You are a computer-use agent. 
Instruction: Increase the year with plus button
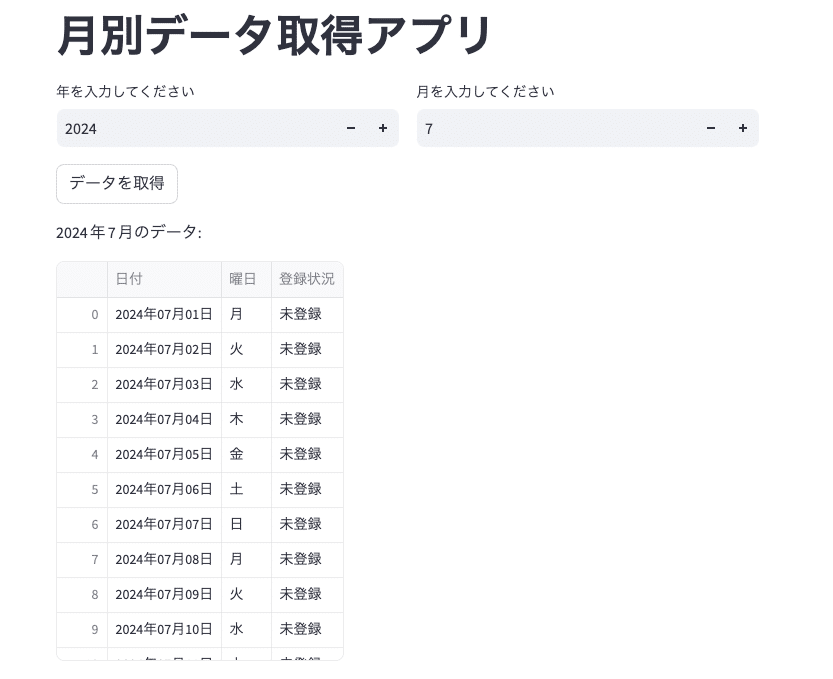coord(382,128)
